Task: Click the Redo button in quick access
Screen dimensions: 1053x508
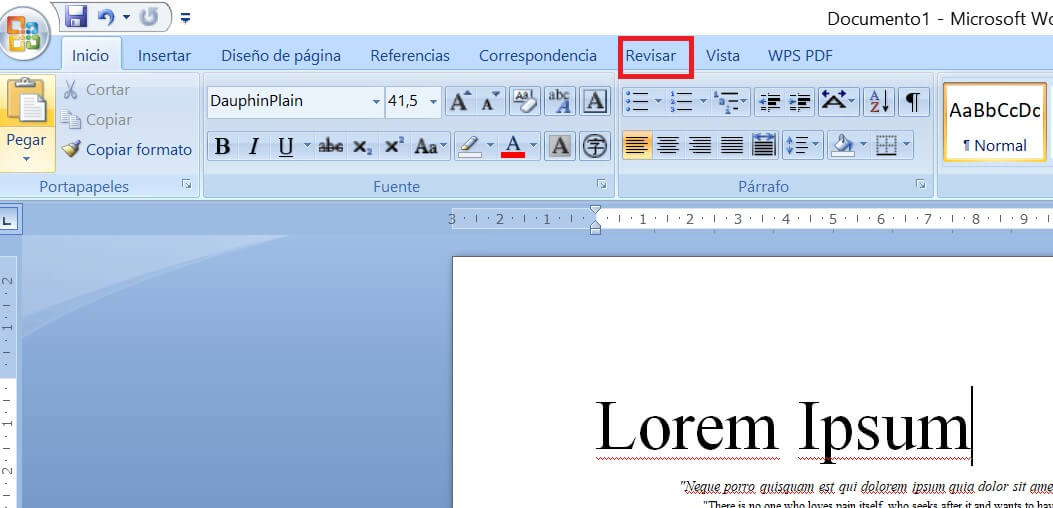Action: [148, 17]
